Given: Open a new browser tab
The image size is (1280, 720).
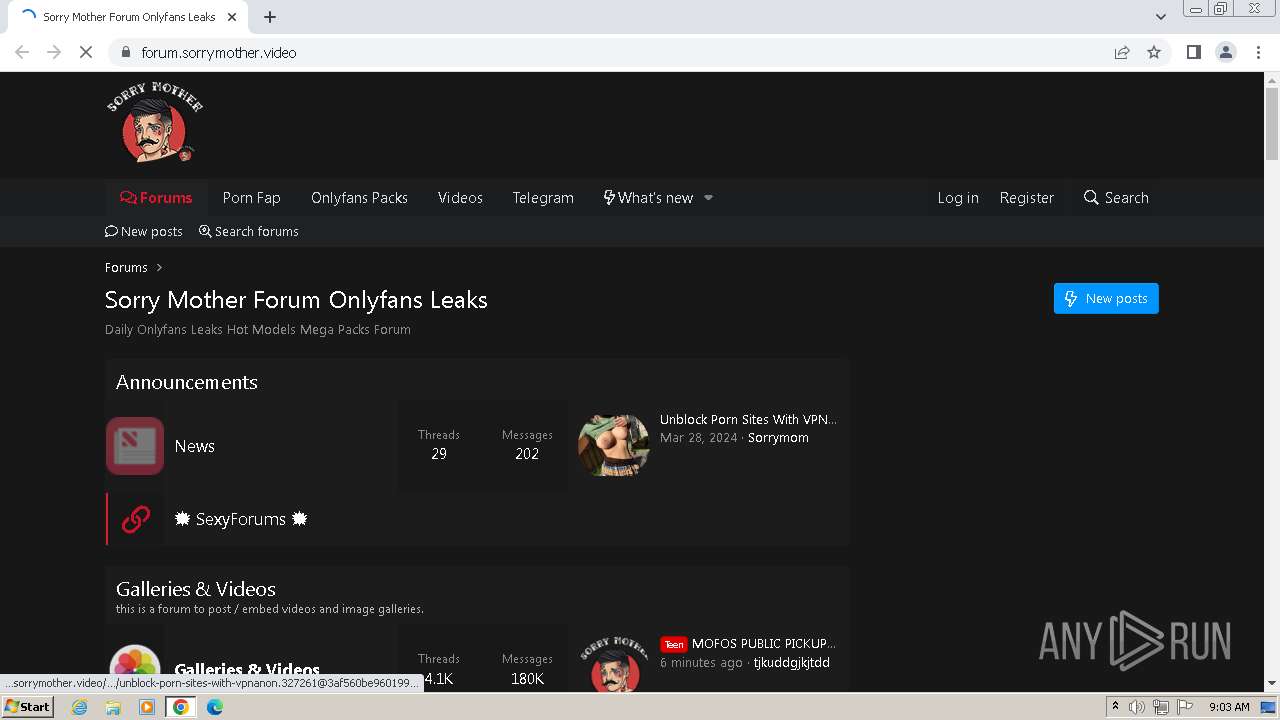Looking at the screenshot, I should coord(270,17).
